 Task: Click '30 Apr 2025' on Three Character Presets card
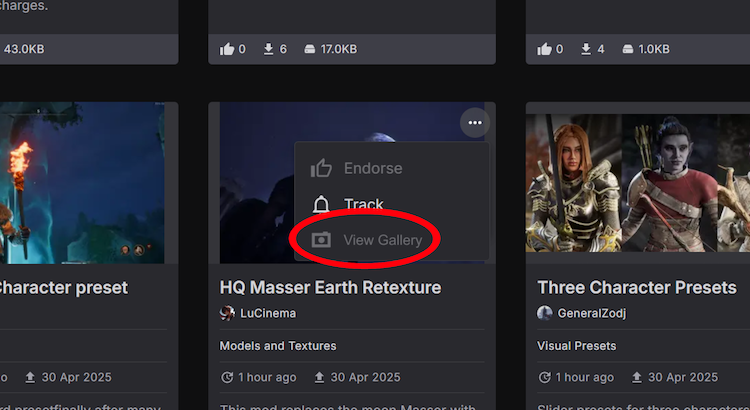[683, 377]
